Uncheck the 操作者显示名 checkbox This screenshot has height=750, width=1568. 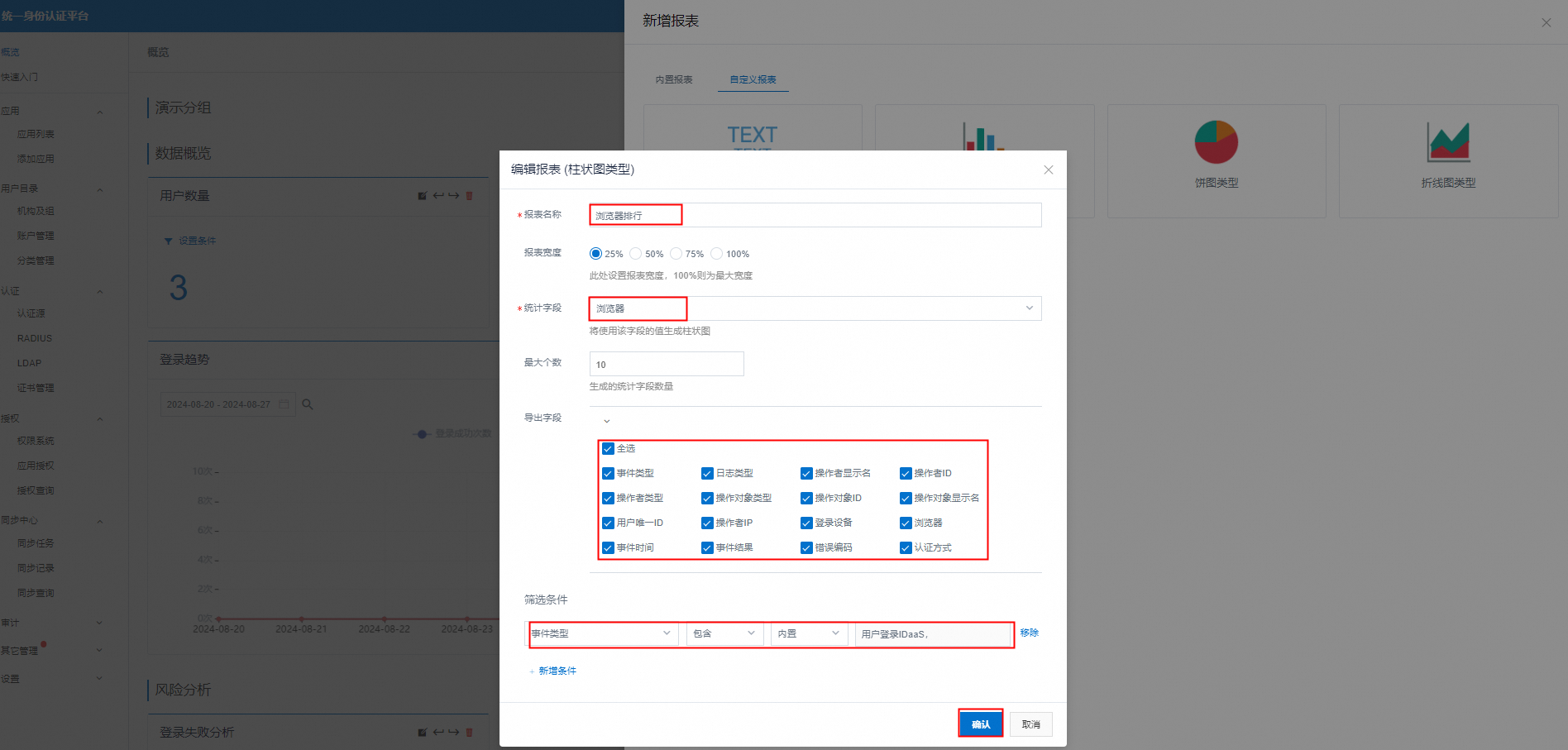(x=806, y=474)
